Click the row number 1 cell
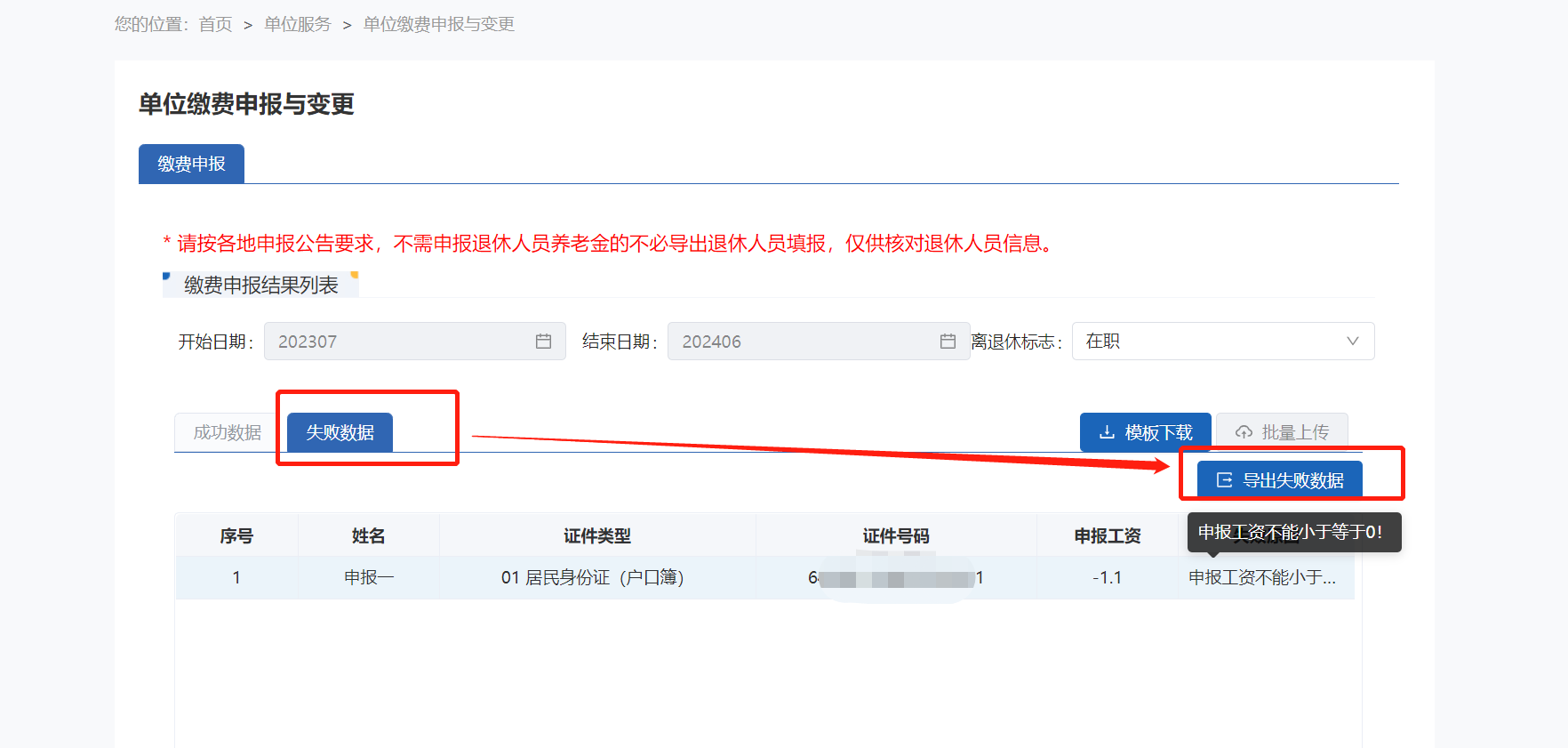This screenshot has width=1568, height=748. (x=236, y=578)
